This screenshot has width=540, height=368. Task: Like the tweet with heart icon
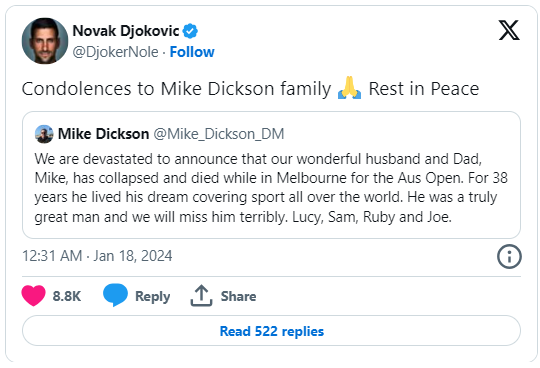point(33,296)
